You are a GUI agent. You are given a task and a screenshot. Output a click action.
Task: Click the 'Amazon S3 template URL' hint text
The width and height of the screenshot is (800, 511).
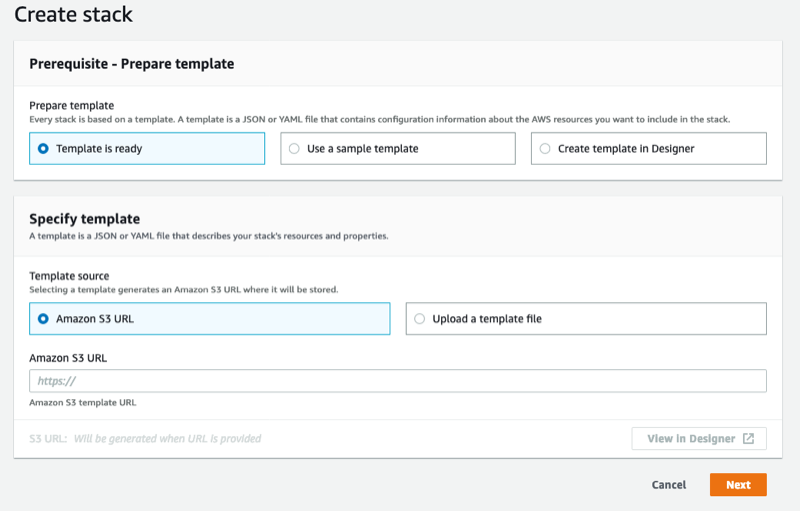click(x=83, y=402)
